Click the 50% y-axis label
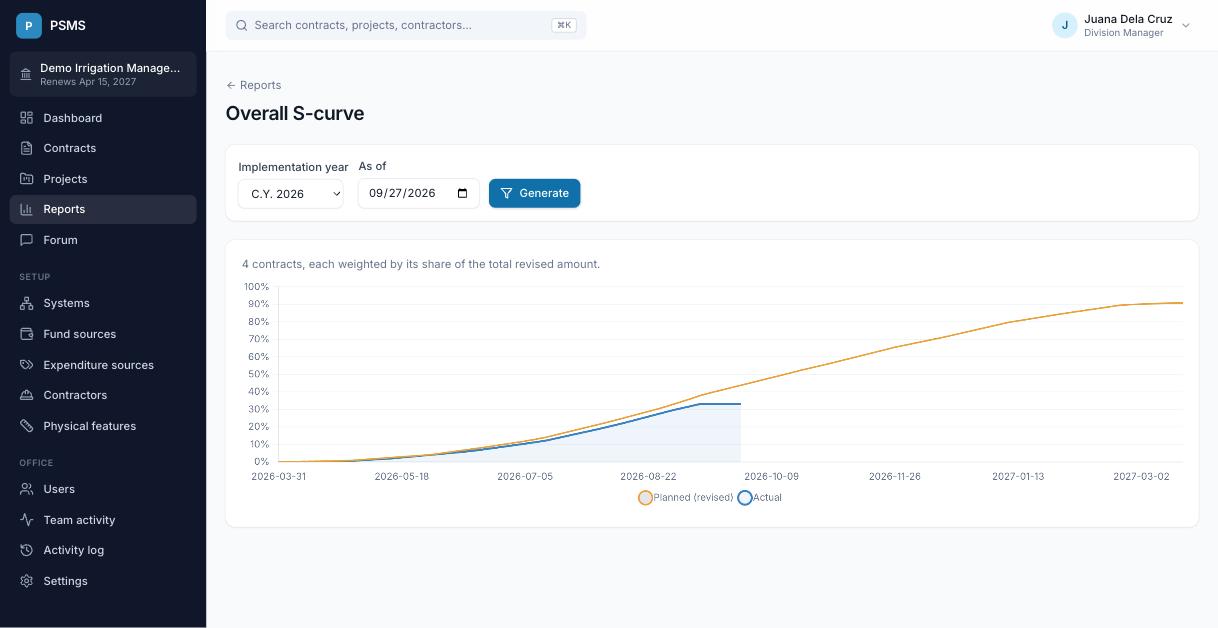Image resolution: width=1218 pixels, height=628 pixels. (258, 374)
